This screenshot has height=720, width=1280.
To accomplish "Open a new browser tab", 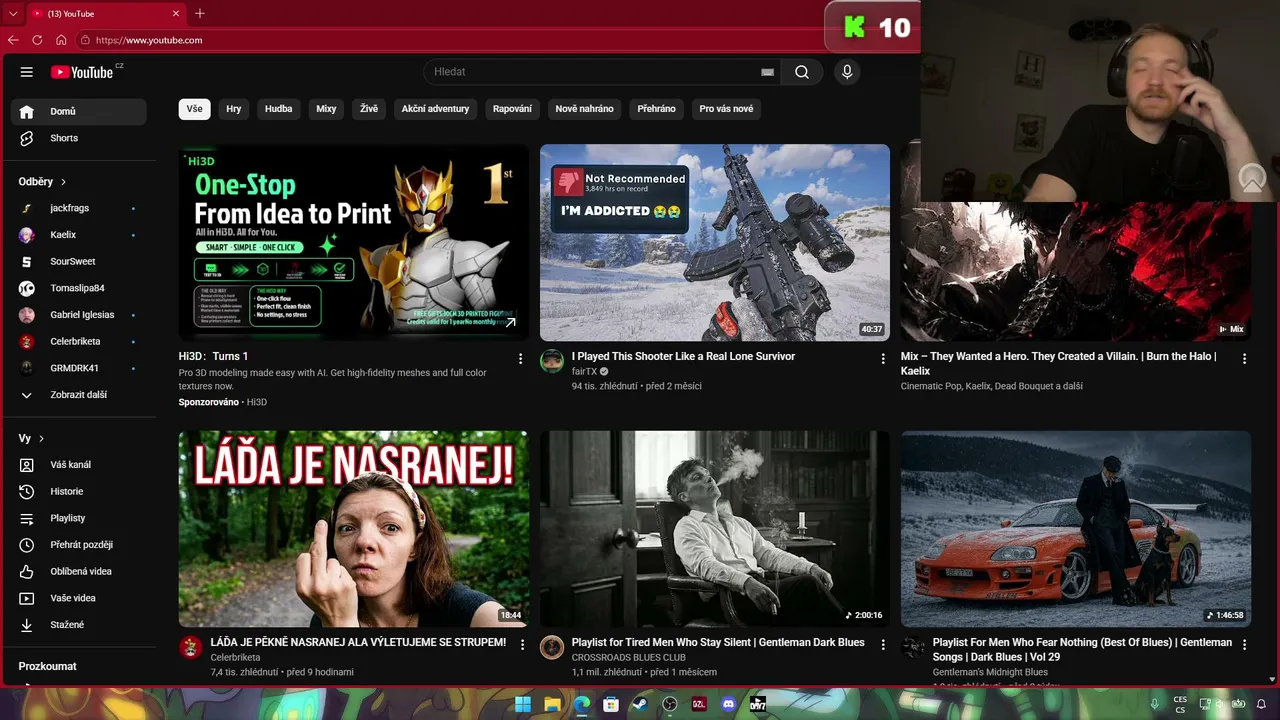I will [200, 13].
